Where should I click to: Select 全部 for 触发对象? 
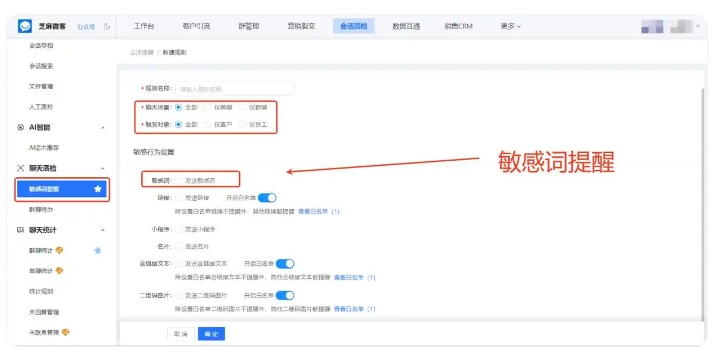pyautogui.click(x=178, y=124)
